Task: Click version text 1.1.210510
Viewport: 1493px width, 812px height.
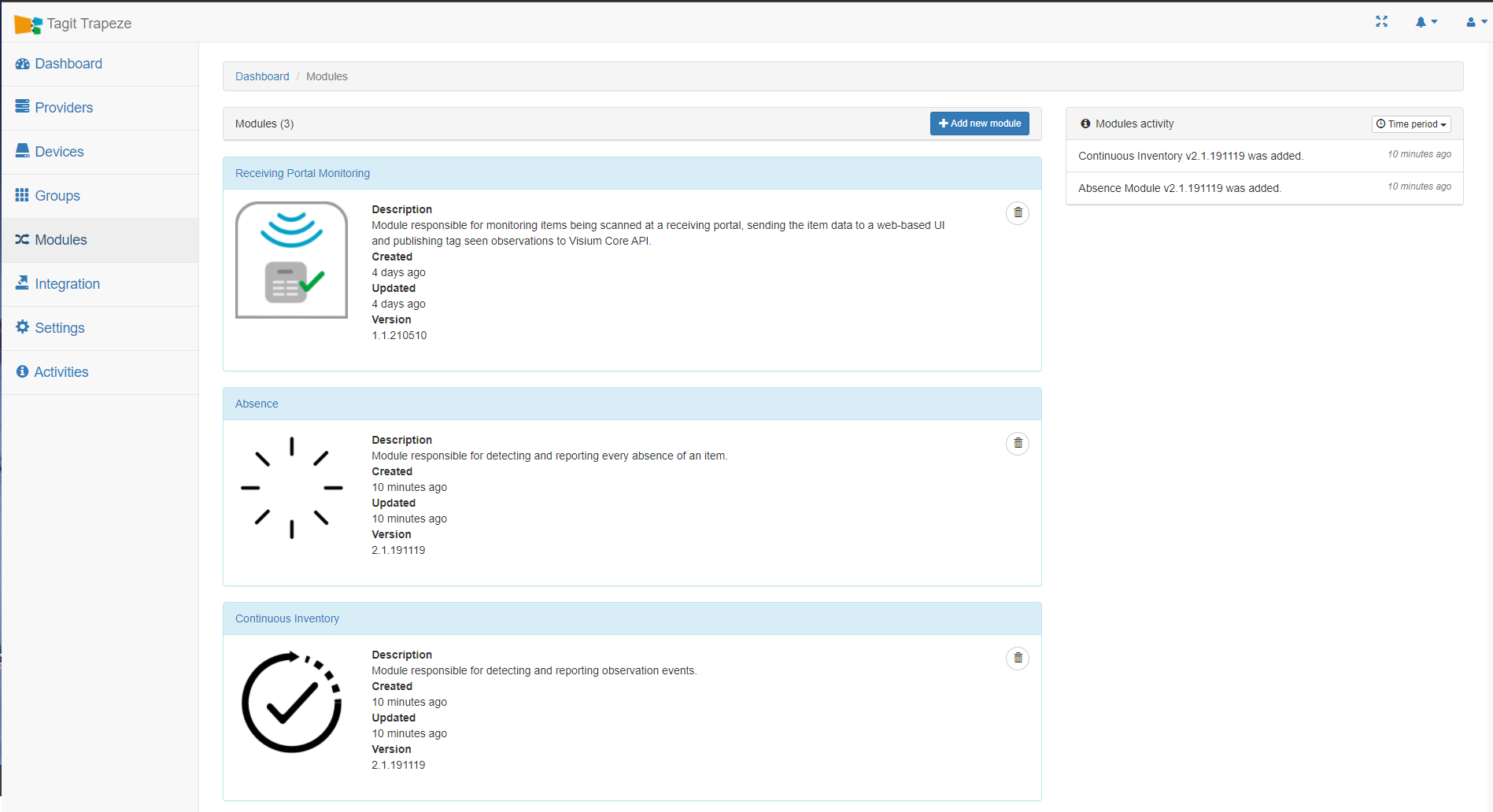Action: 399,335
